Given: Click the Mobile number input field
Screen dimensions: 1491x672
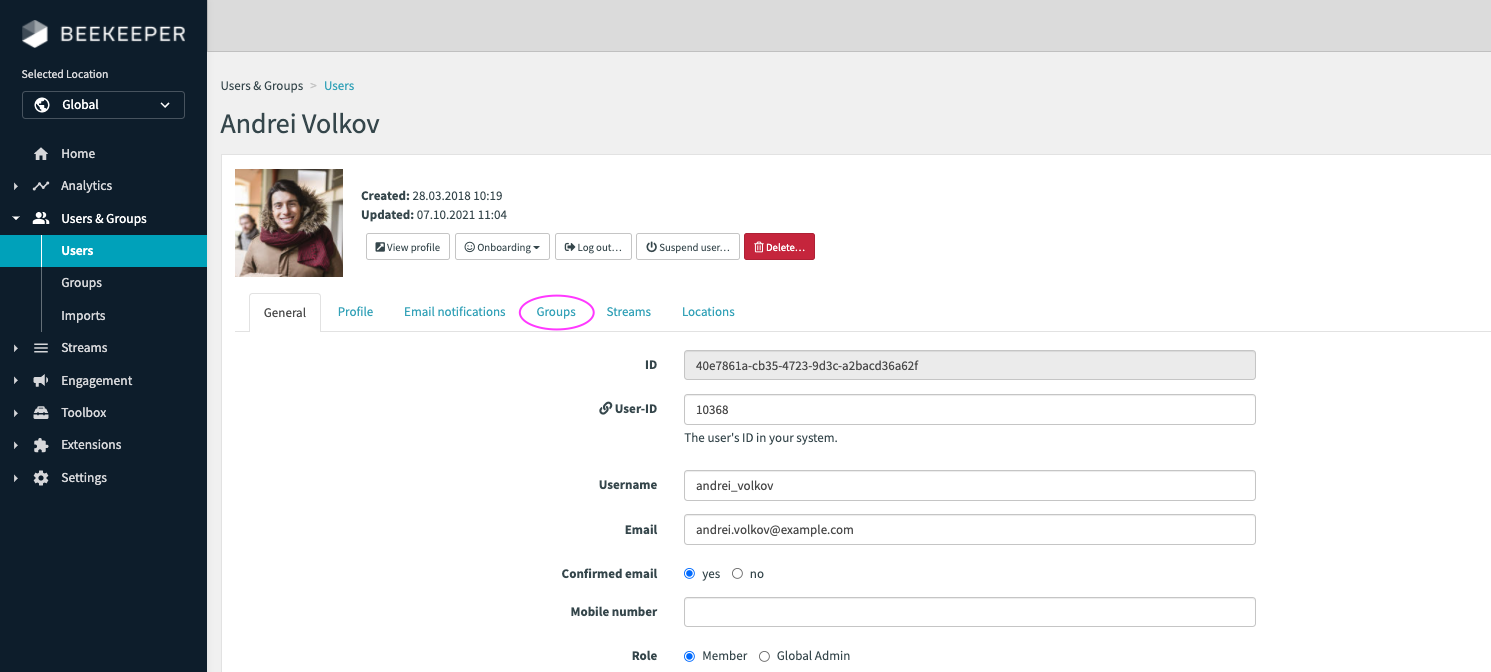Looking at the screenshot, I should [969, 612].
